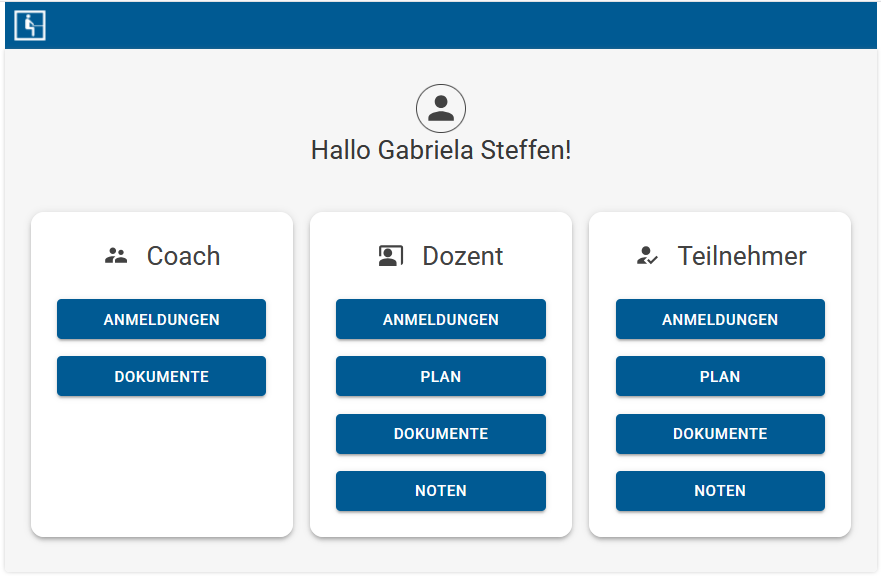Click the Hallo Gabriela Steffen greeting
The width and height of the screenshot is (881, 576).
point(441,151)
